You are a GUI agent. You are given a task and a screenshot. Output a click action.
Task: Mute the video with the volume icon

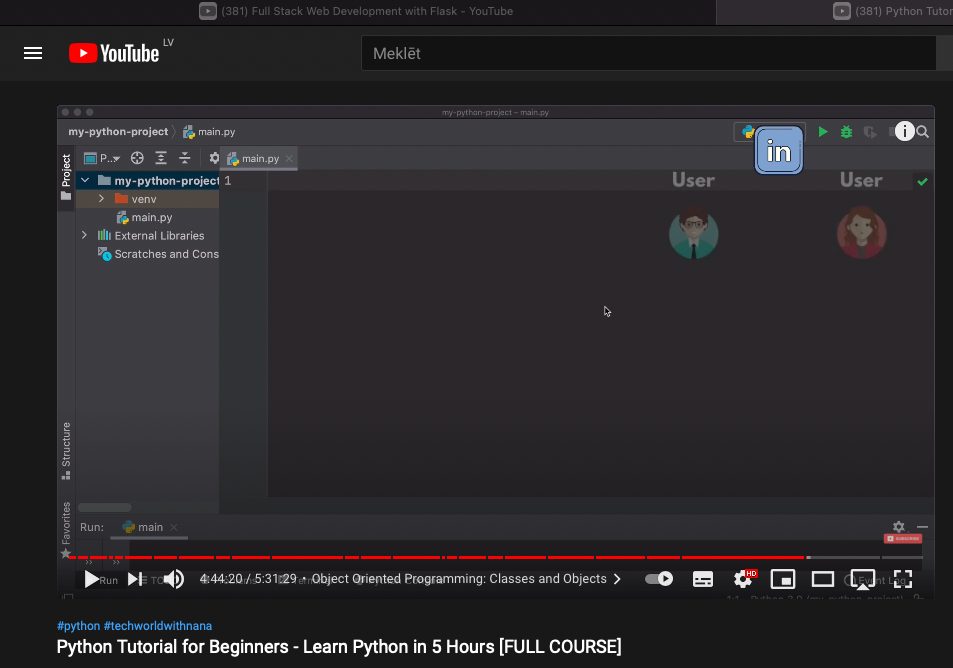174,579
